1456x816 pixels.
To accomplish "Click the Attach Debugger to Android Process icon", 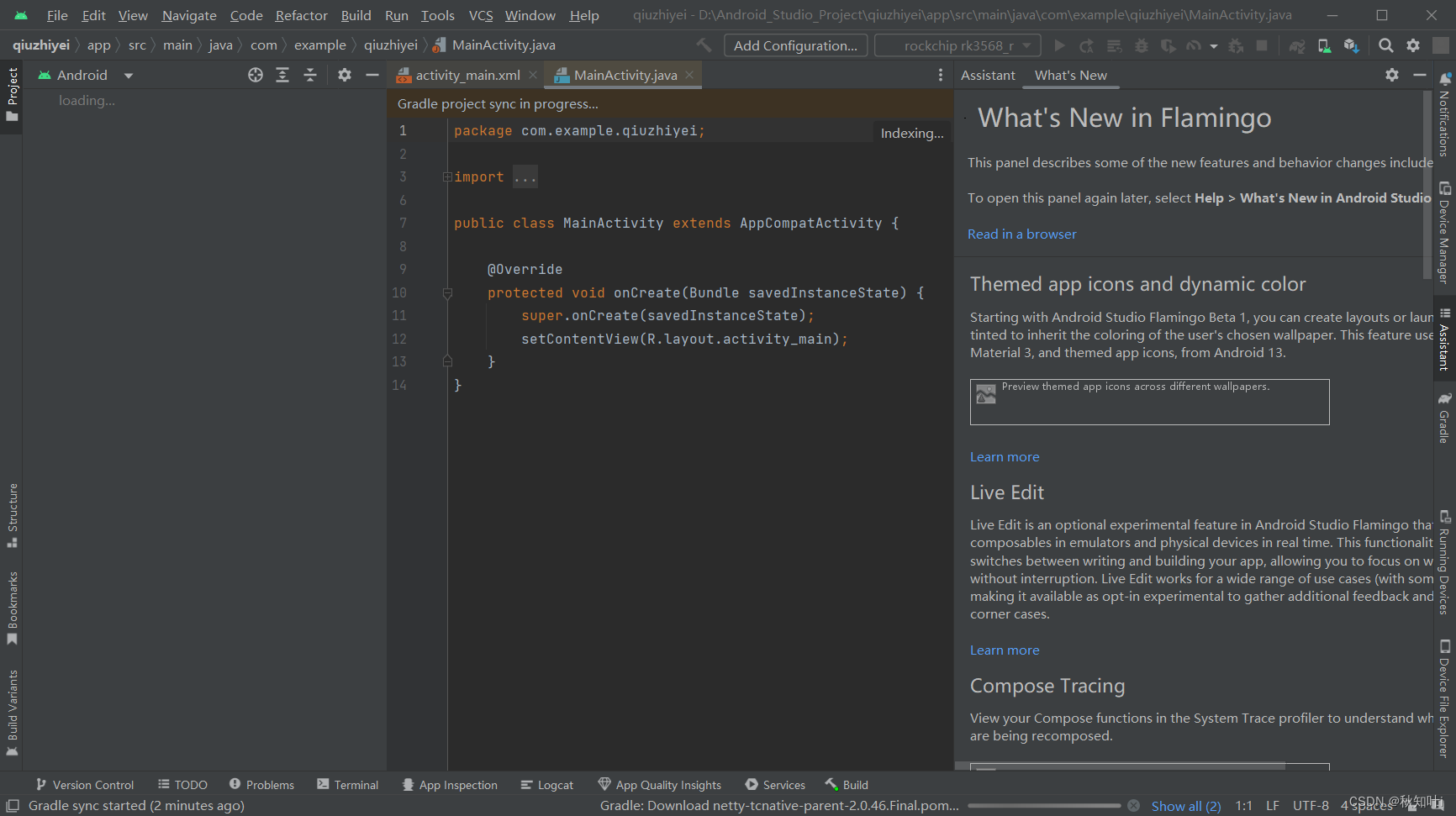I will point(1236,45).
